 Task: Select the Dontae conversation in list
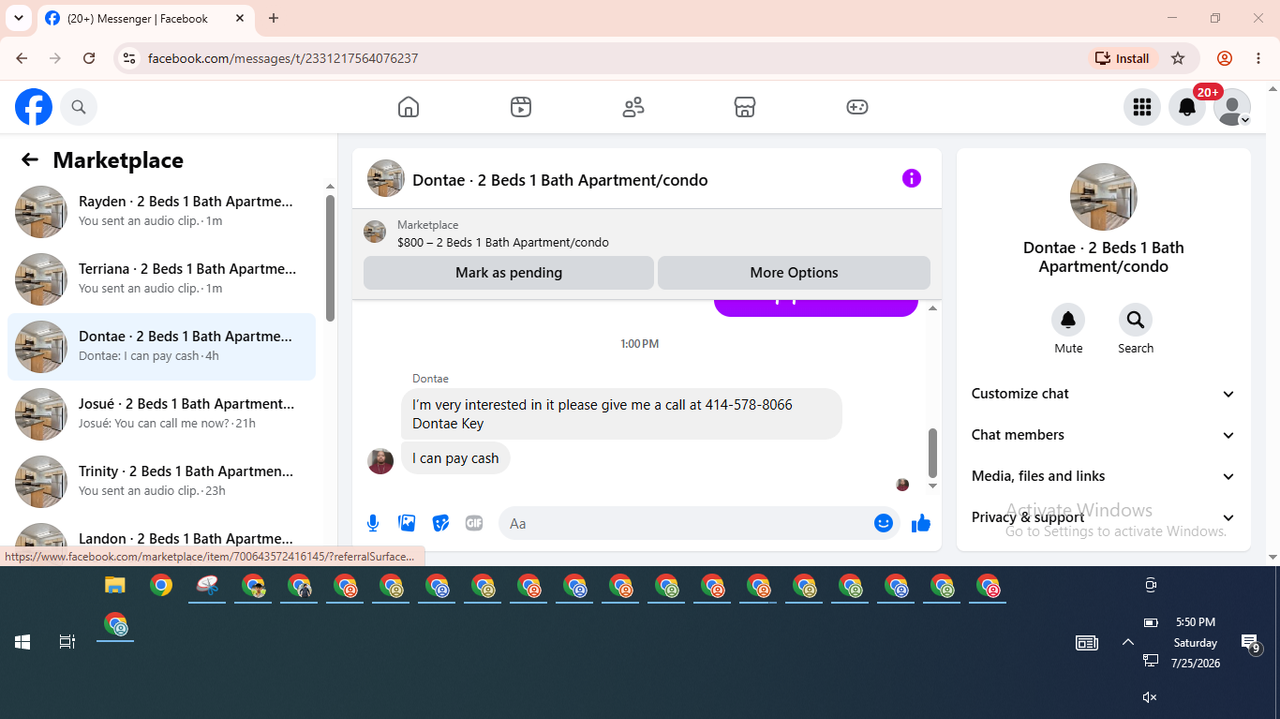[x=162, y=346]
